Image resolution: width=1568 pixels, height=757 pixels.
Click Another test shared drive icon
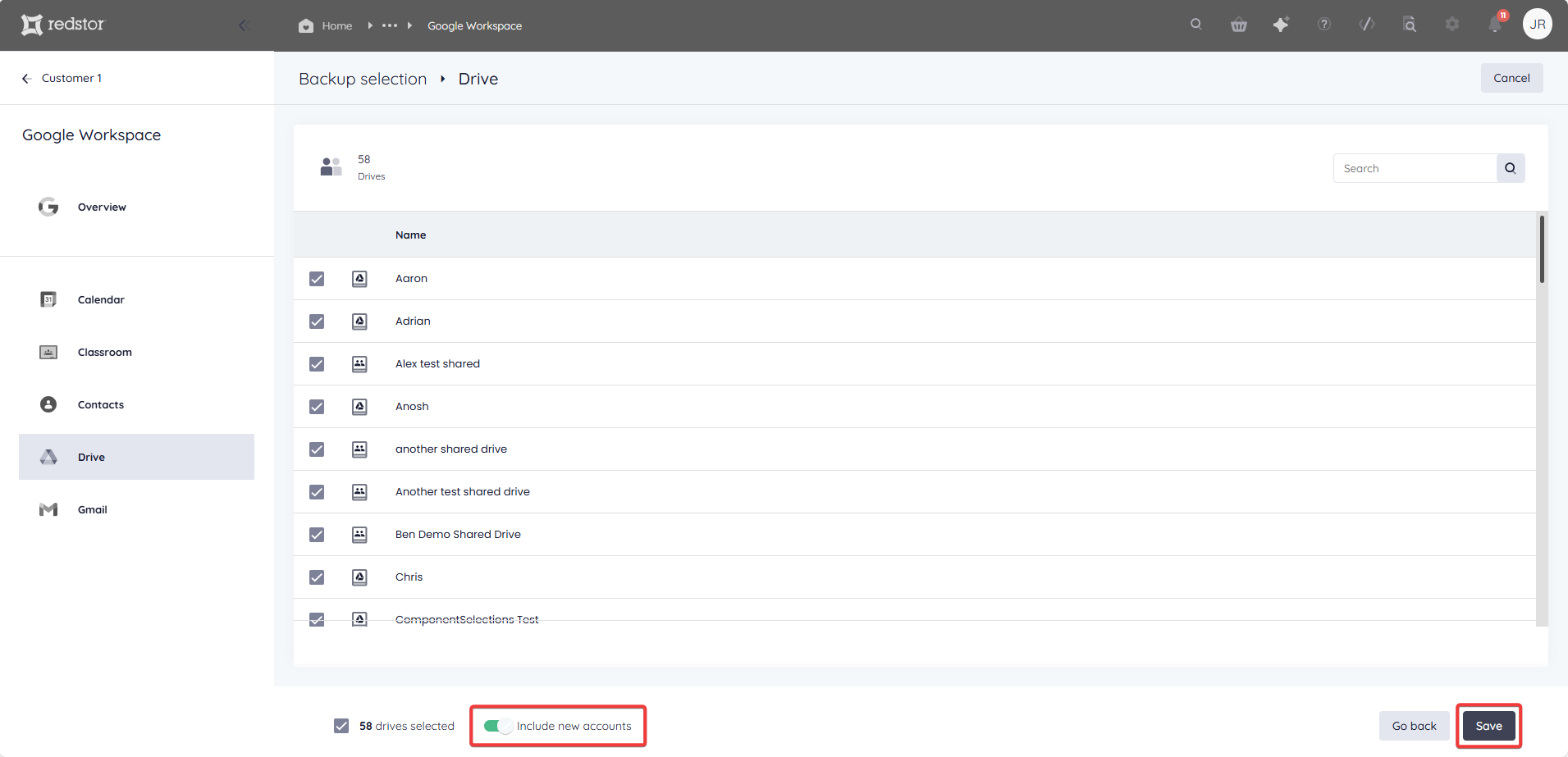point(359,492)
